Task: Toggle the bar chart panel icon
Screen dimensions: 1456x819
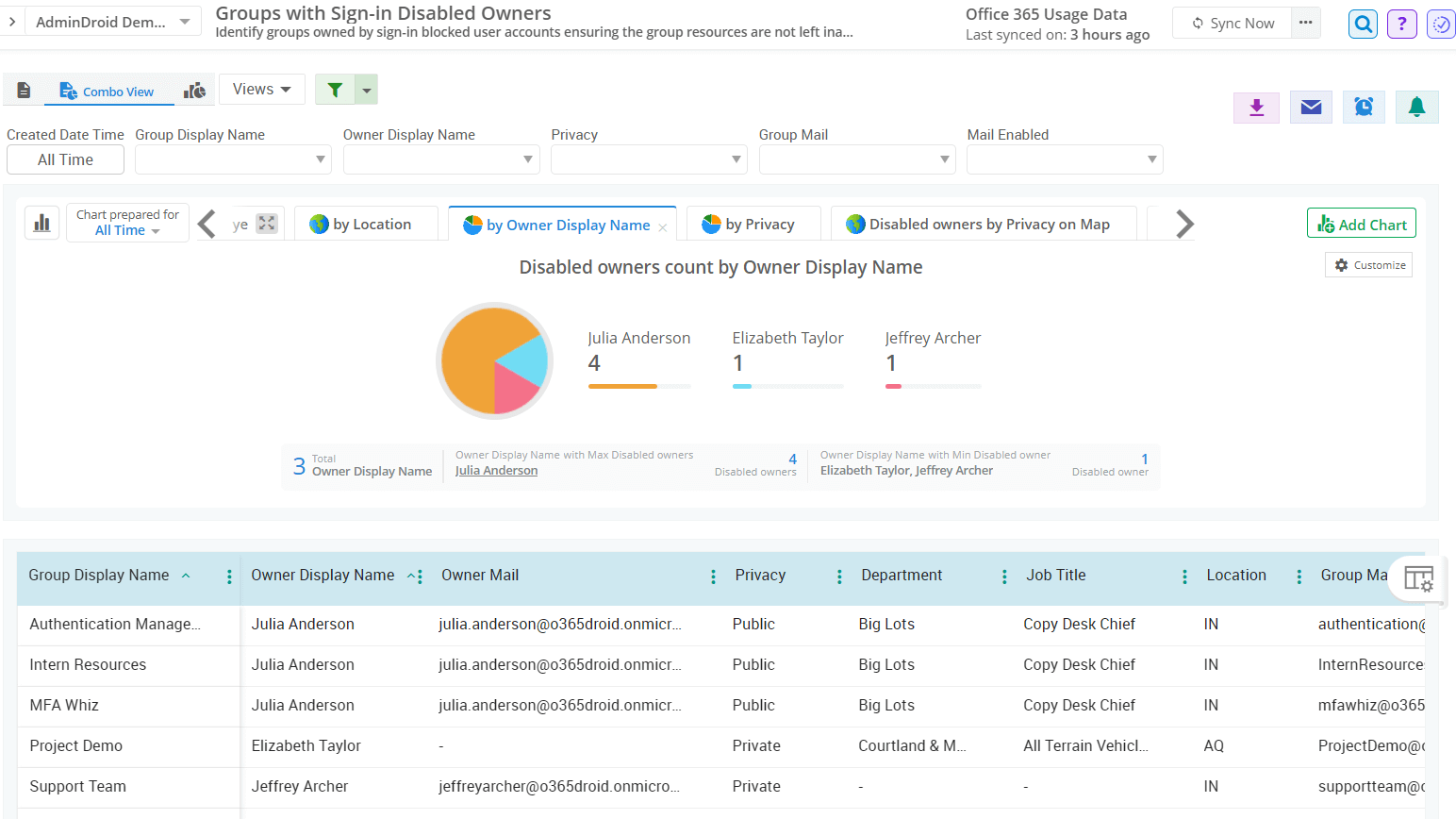Action: (x=41, y=224)
